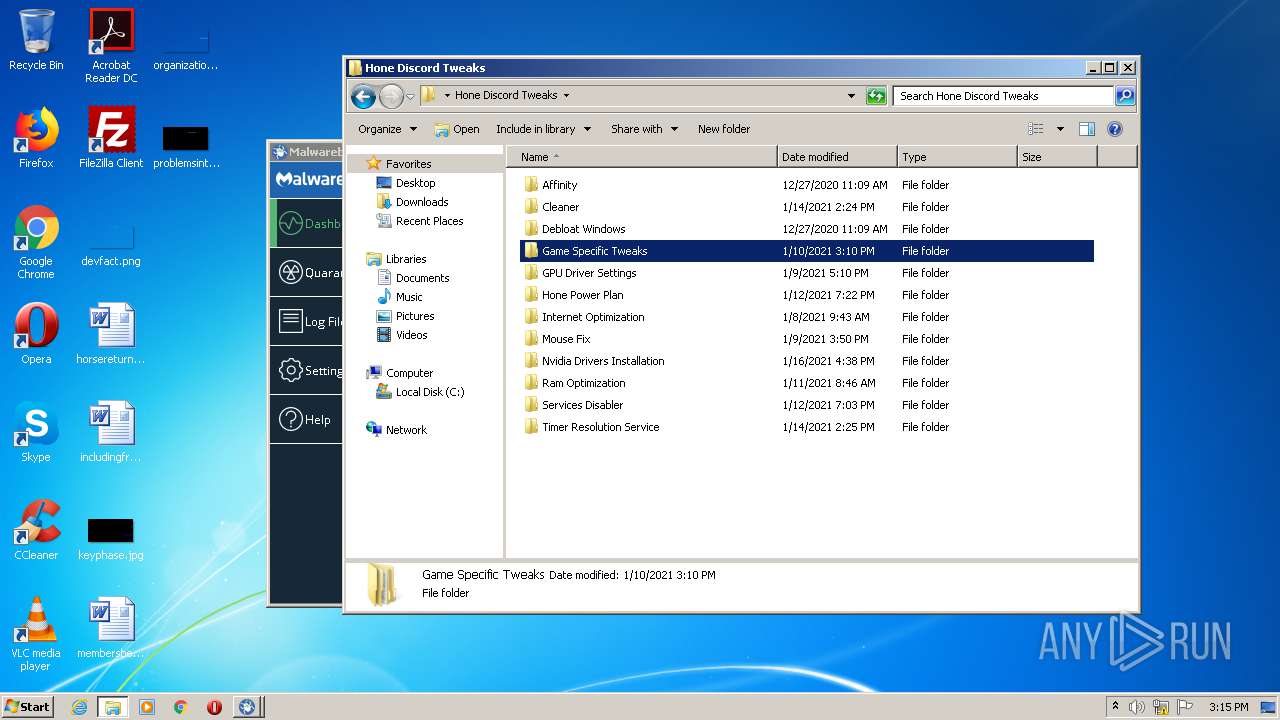Click the Explorer search magnifier icon
Screen dimensions: 1280x720
[x=1125, y=96]
